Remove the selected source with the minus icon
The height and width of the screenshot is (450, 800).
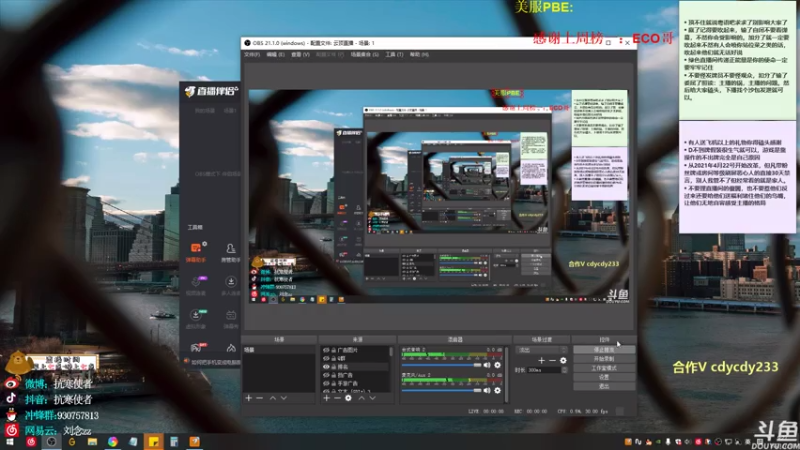(x=337, y=398)
